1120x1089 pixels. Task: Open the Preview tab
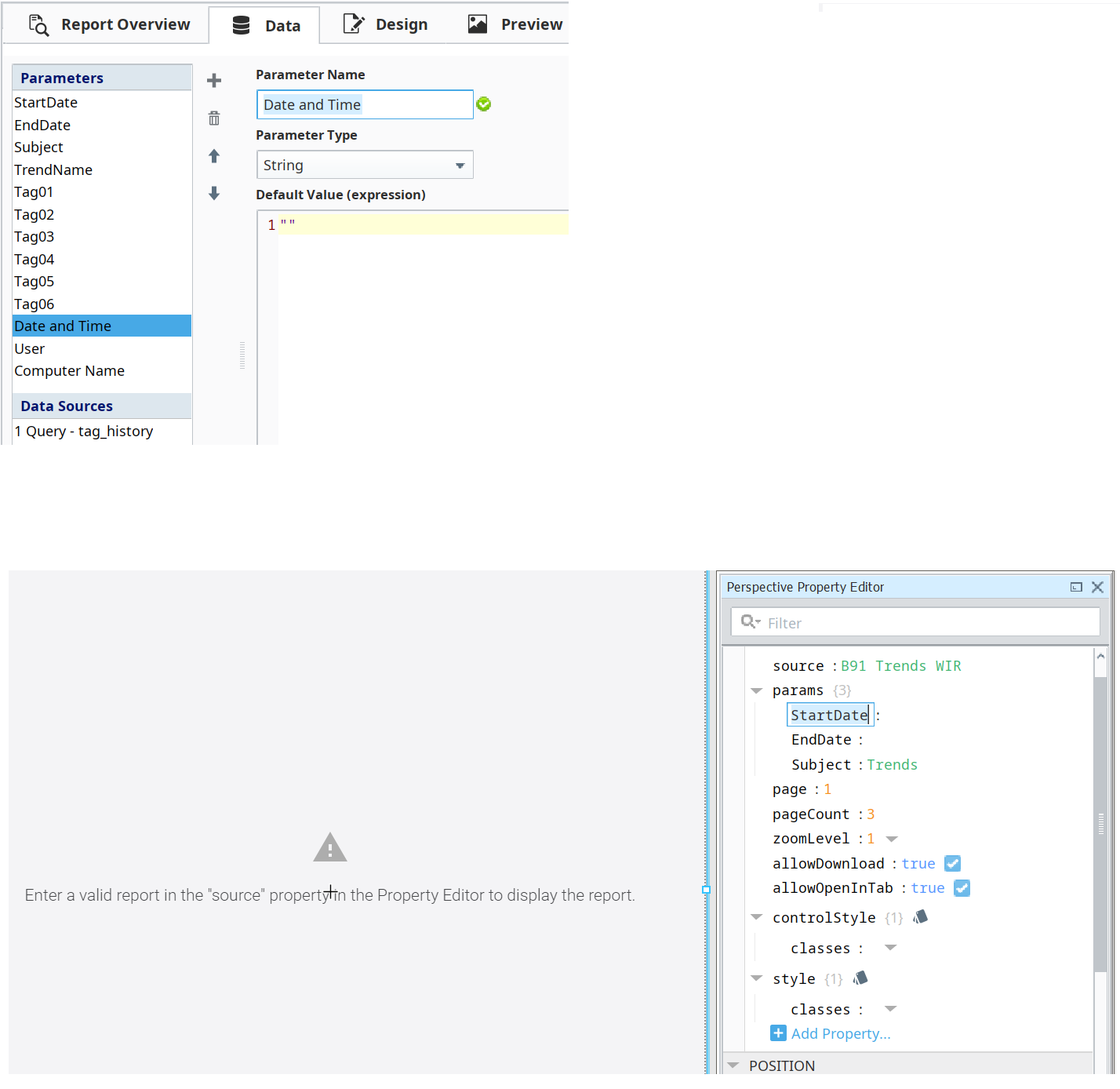(515, 24)
